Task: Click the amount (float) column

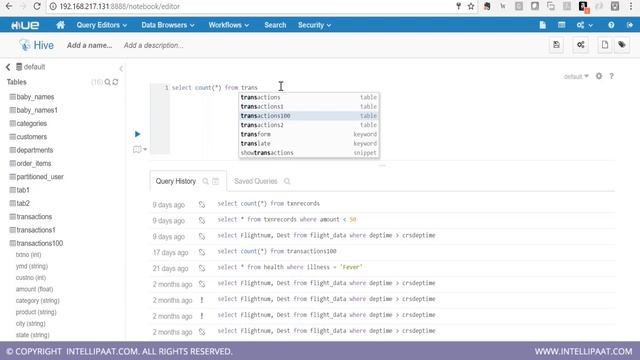Action: pyautogui.click(x=34, y=289)
